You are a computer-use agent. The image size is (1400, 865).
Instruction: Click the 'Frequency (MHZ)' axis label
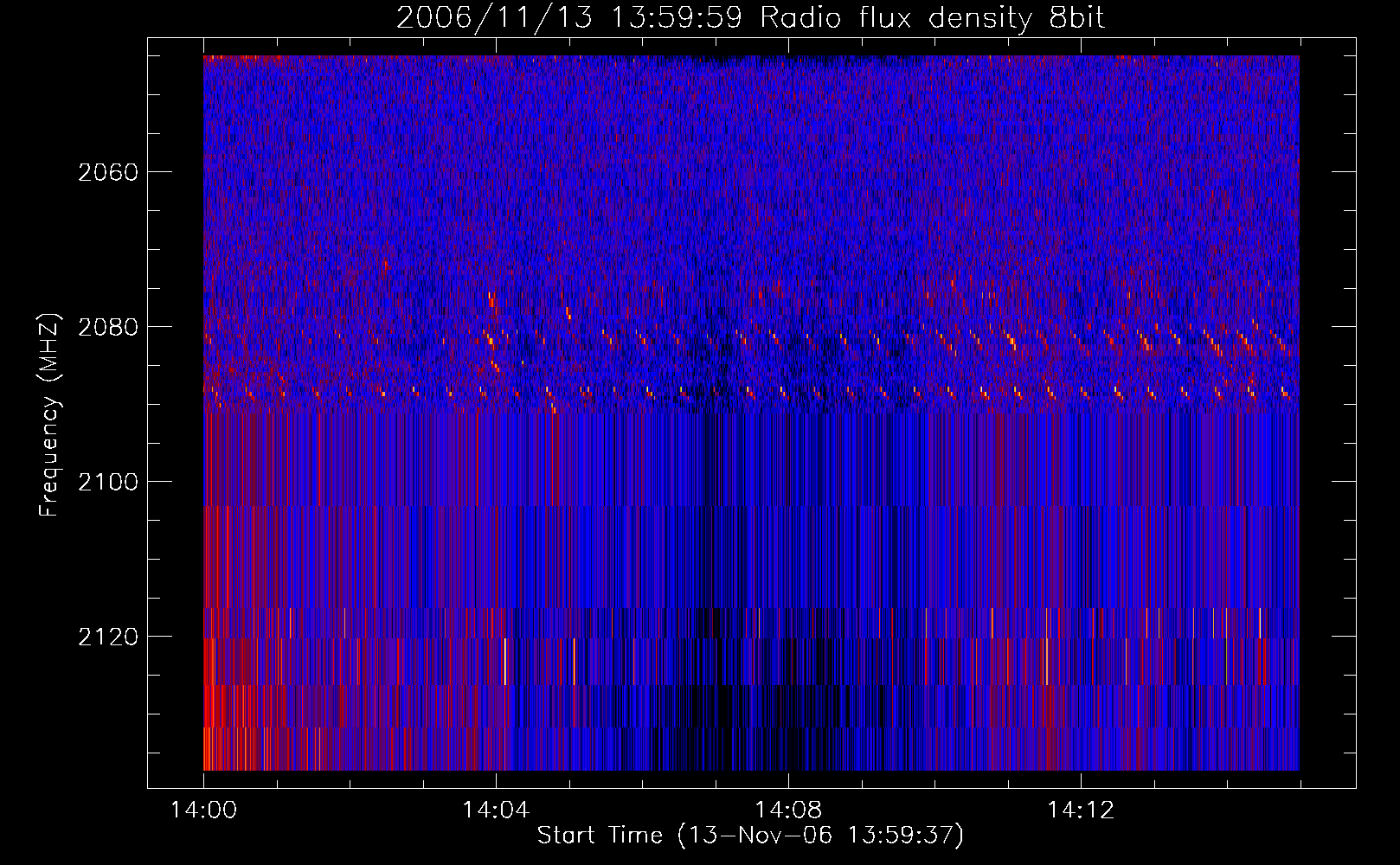50,415
